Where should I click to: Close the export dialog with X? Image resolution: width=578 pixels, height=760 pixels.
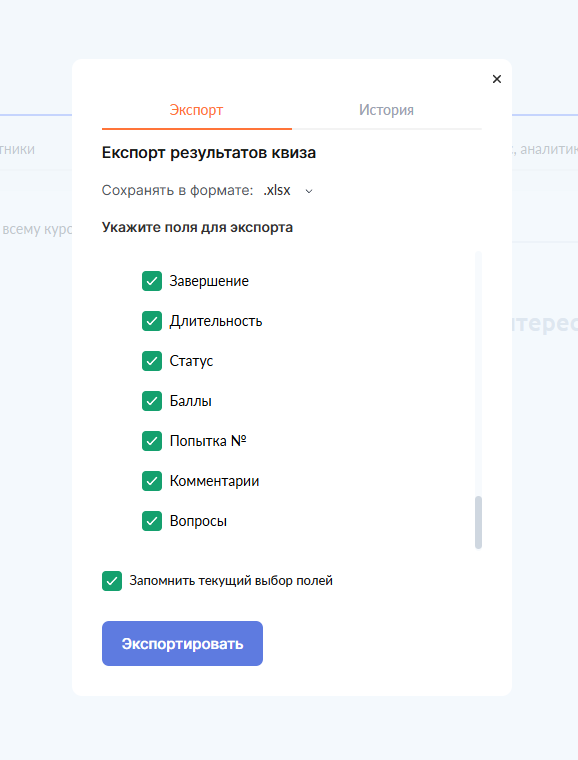tap(497, 79)
